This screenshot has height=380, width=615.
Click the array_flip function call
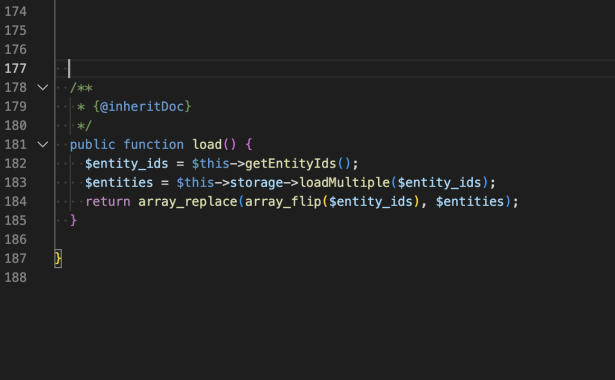[283, 202]
